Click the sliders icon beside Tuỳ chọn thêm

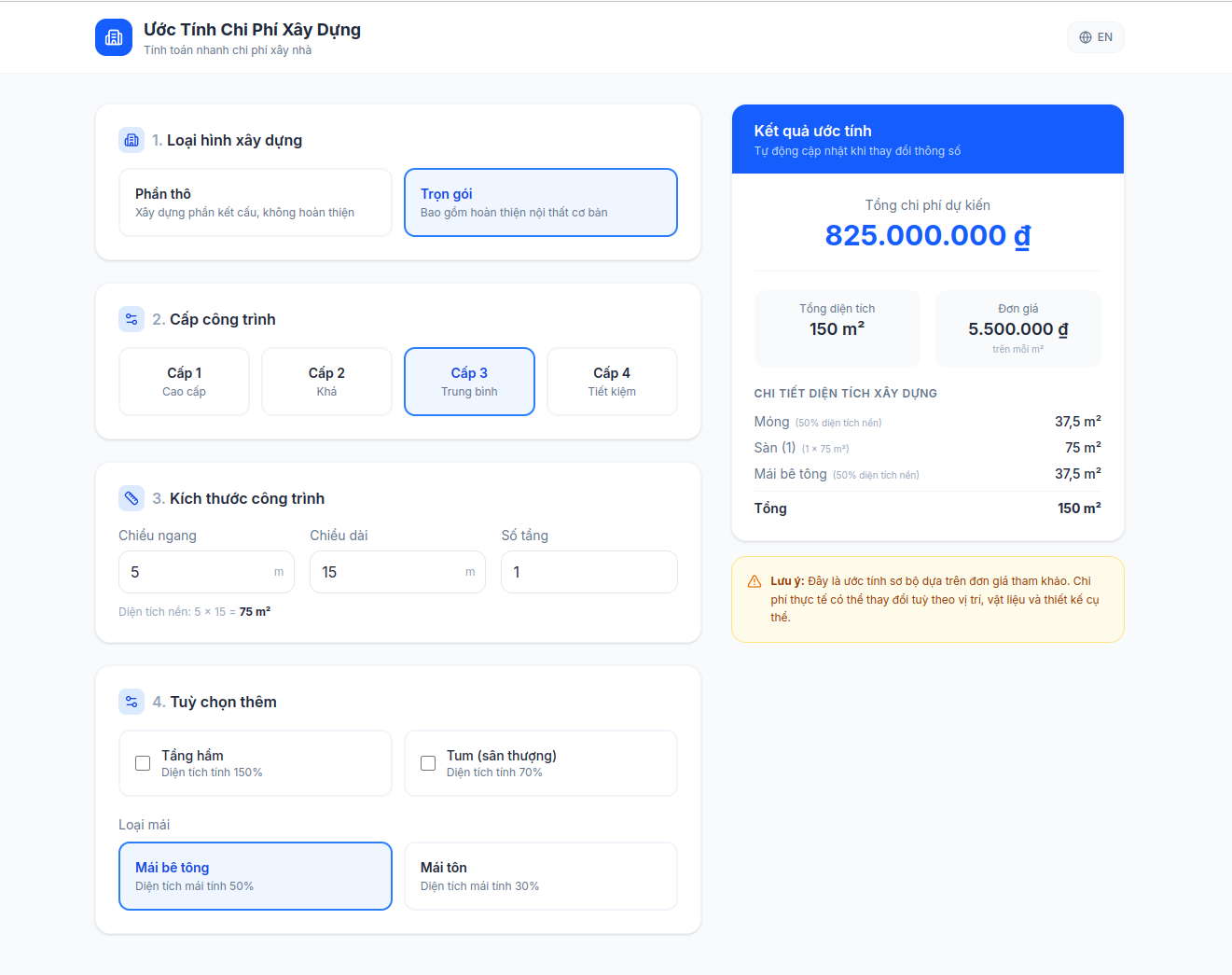tap(132, 702)
